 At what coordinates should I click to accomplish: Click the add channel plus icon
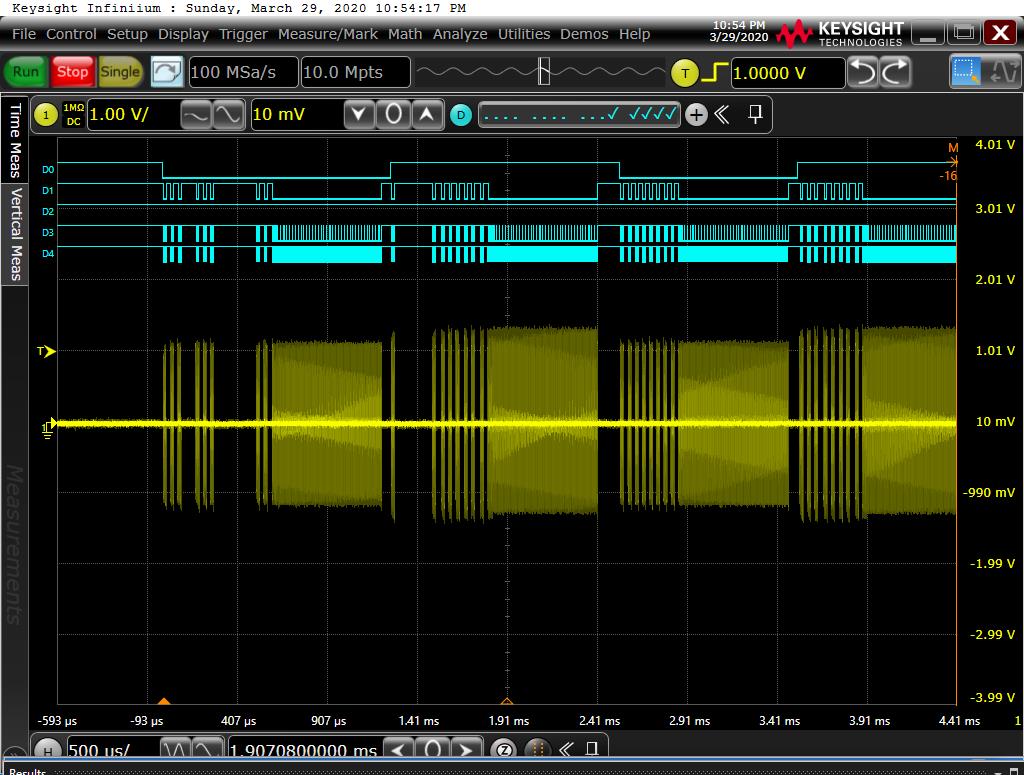point(696,115)
